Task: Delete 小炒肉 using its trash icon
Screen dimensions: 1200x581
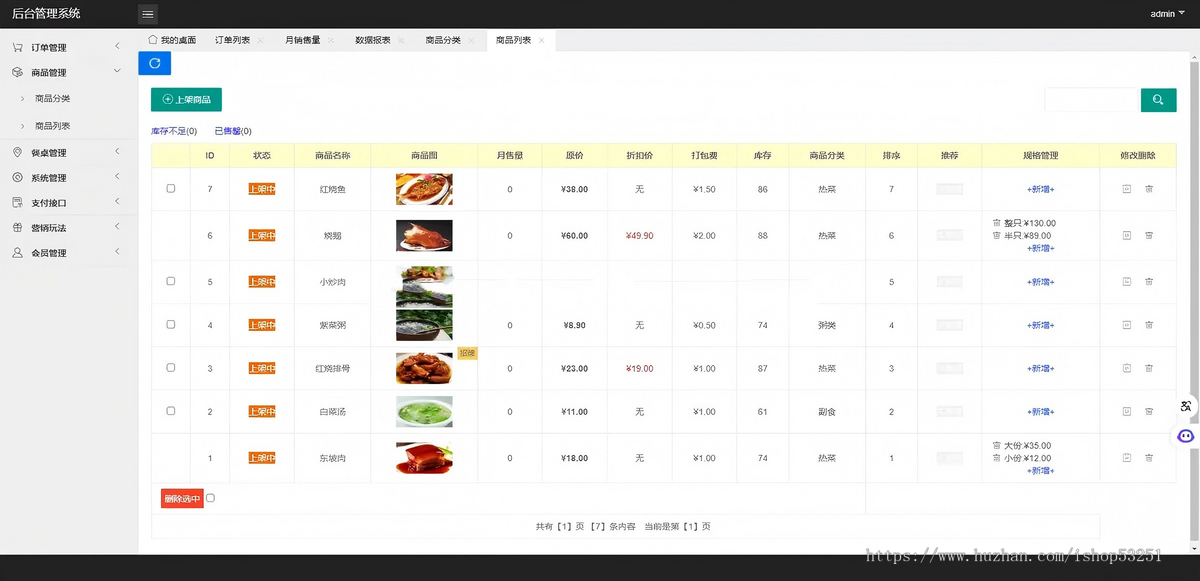Action: click(1149, 282)
